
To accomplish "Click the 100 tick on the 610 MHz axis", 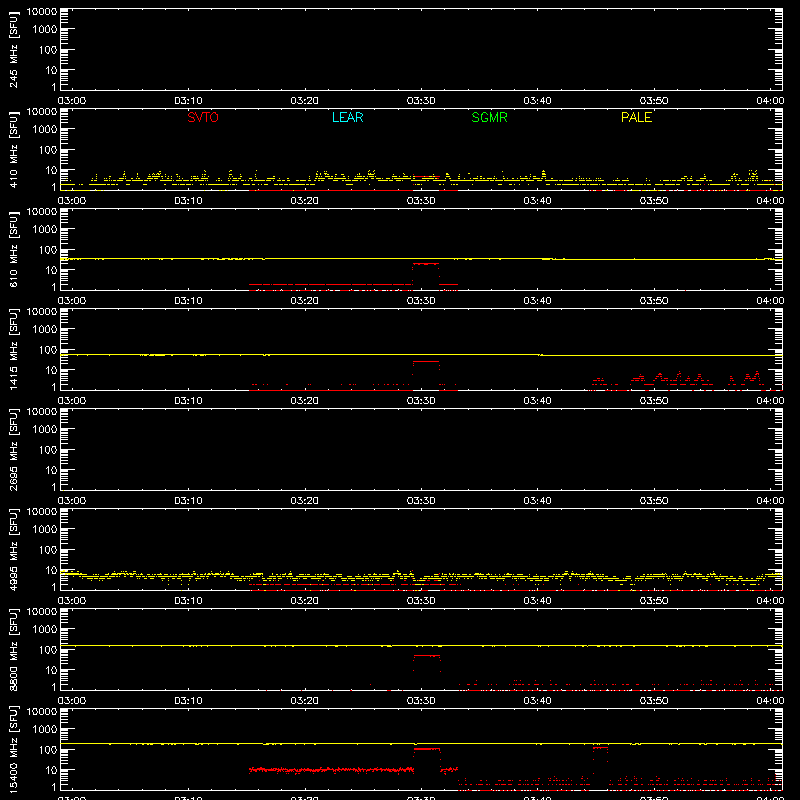I will coord(48,250).
